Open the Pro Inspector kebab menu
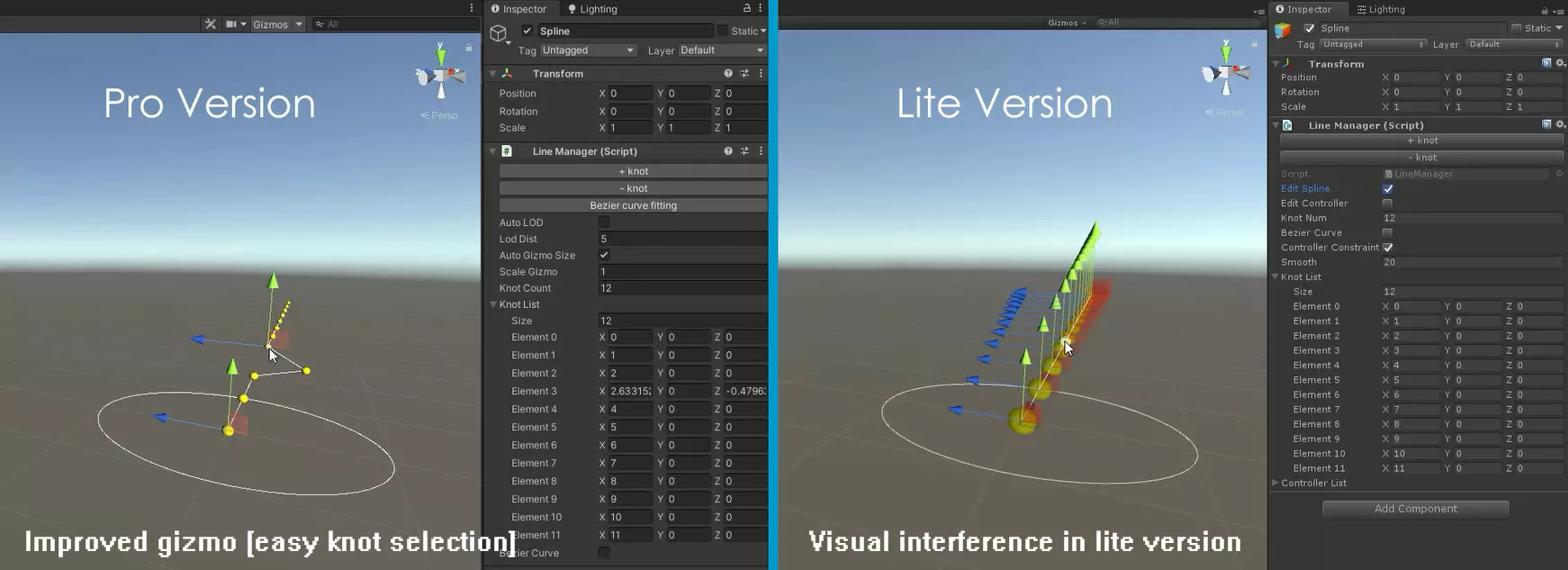The image size is (1568, 570). click(761, 8)
